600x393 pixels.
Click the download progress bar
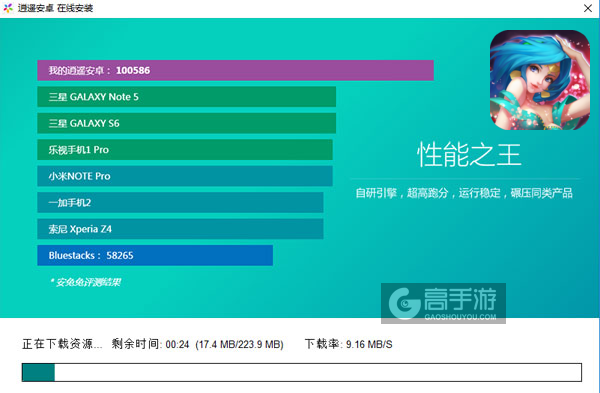click(302, 372)
